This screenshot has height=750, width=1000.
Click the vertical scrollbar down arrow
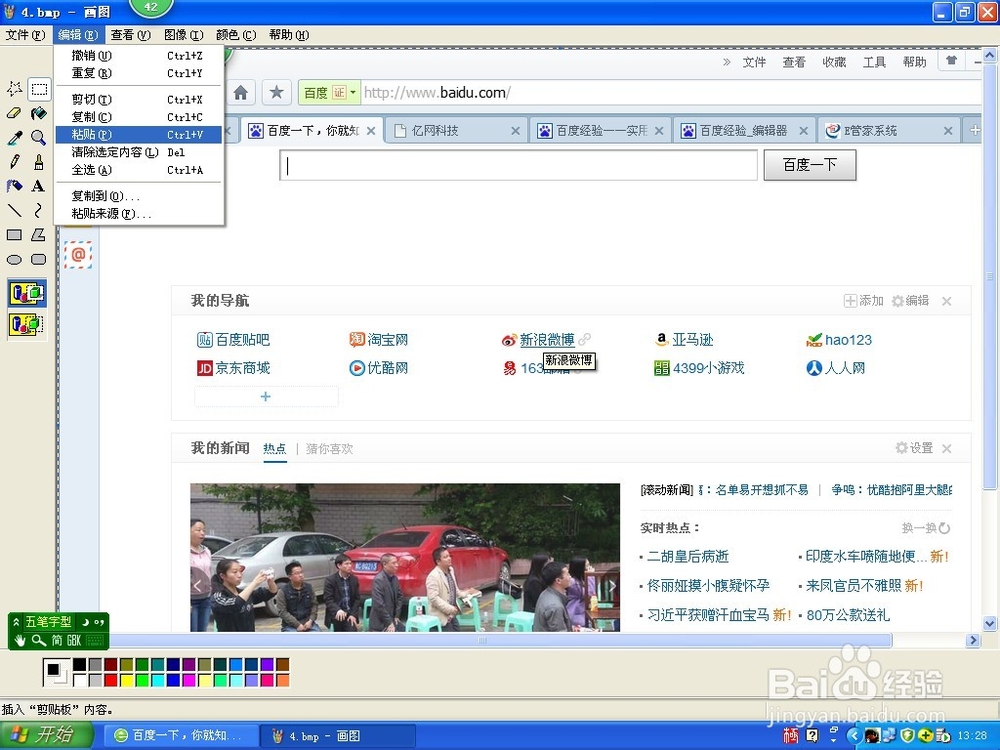989,624
